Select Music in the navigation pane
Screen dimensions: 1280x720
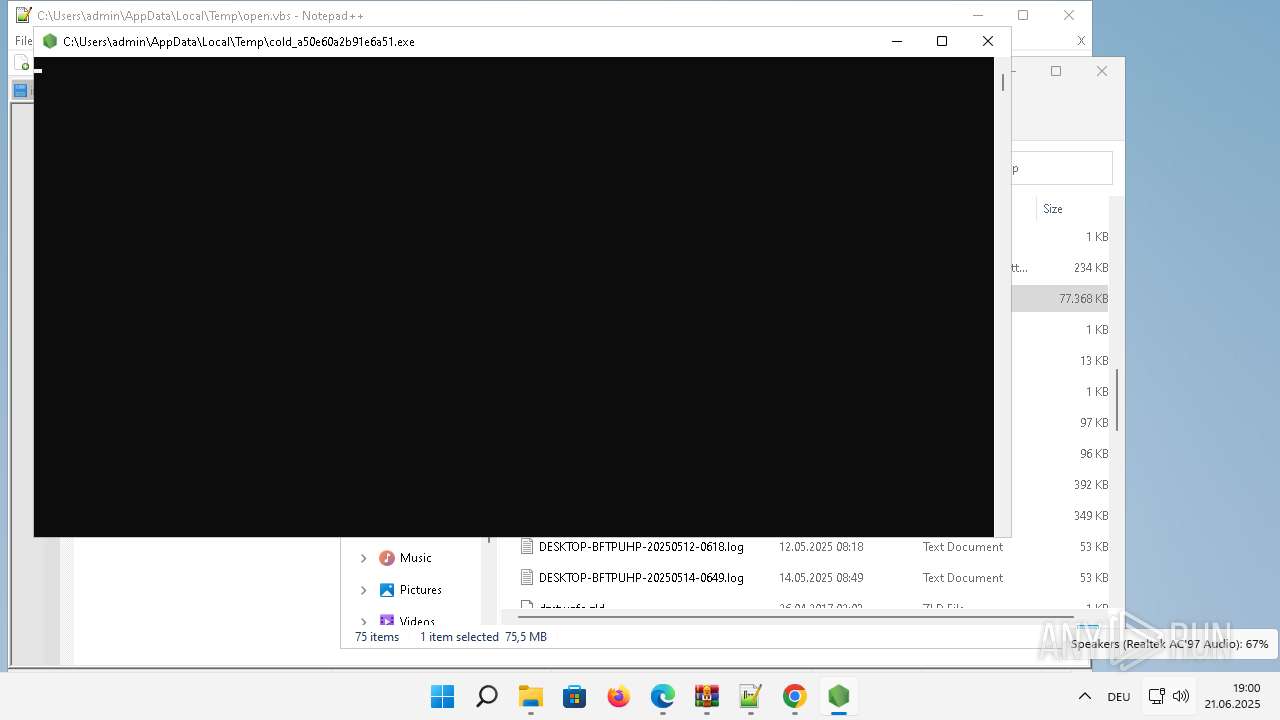[416, 558]
